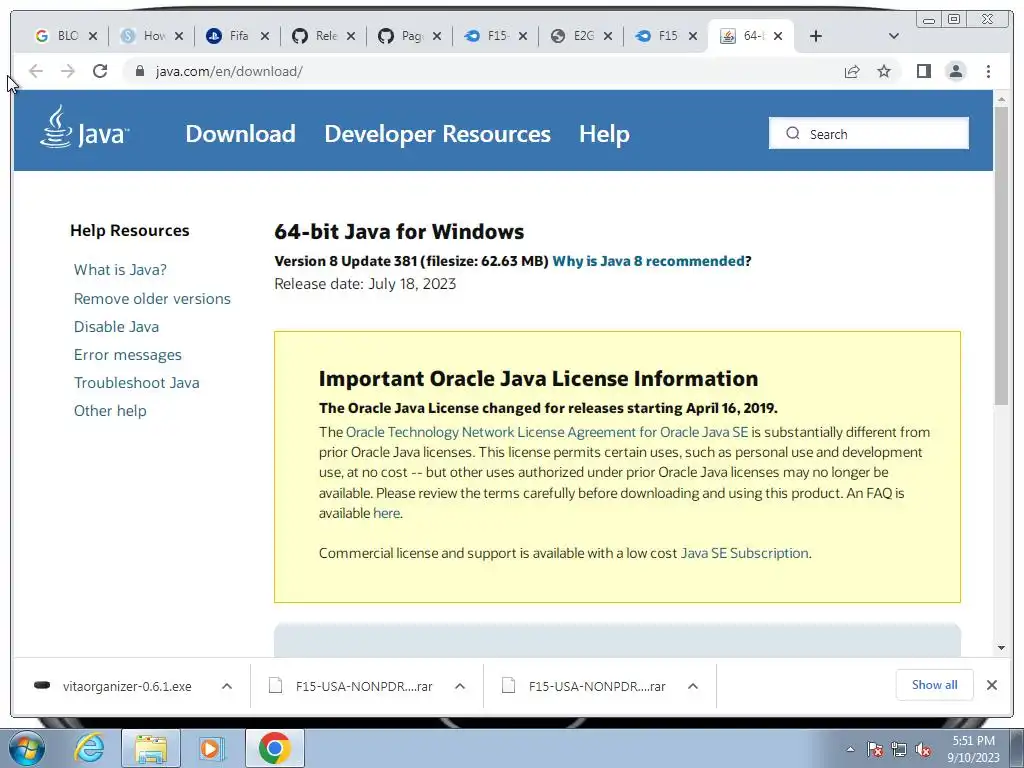The height and width of the screenshot is (768, 1024).
Task: View site lock information icon
Action: point(139,71)
